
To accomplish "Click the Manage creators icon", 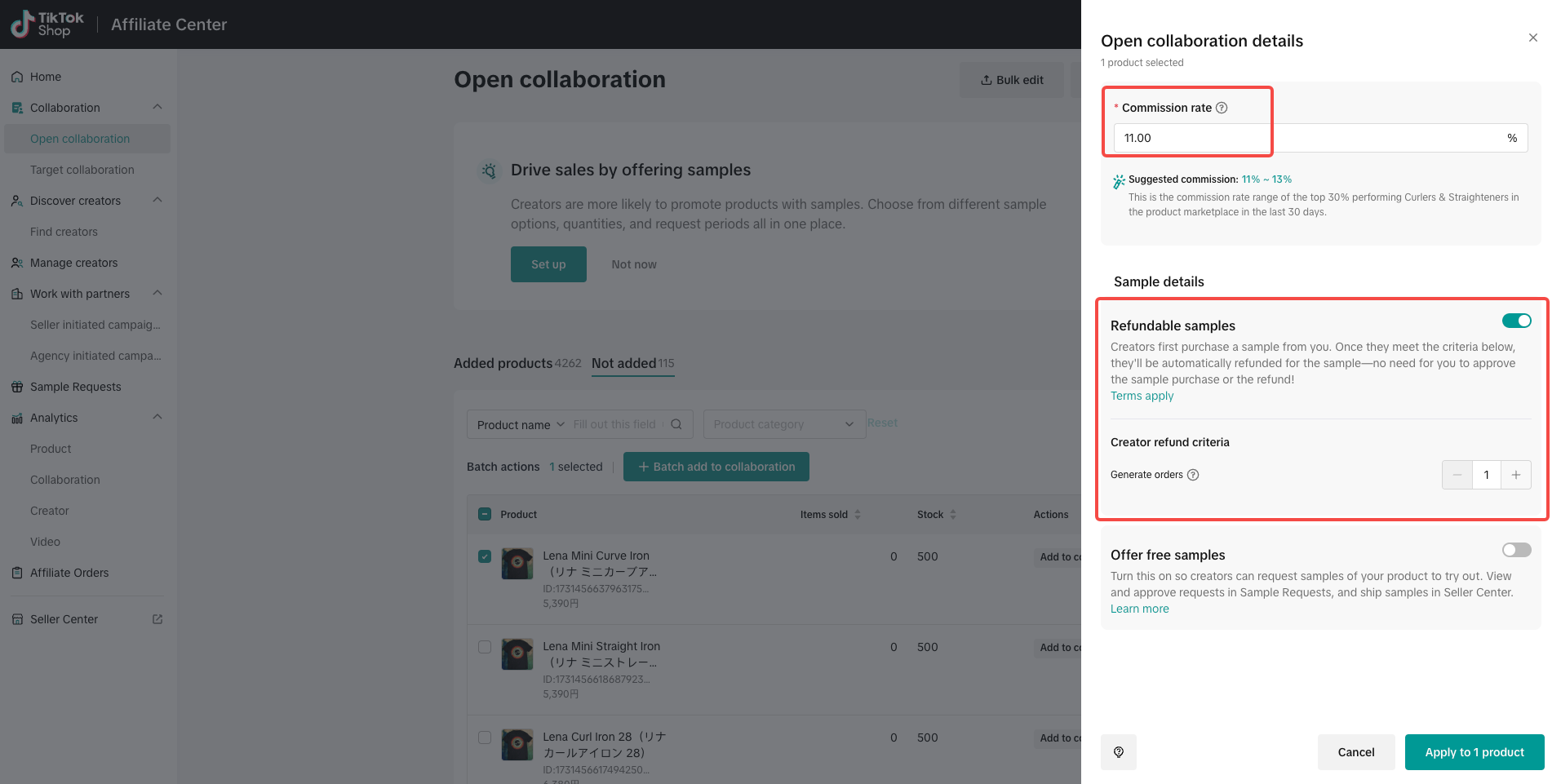I will click(x=17, y=263).
